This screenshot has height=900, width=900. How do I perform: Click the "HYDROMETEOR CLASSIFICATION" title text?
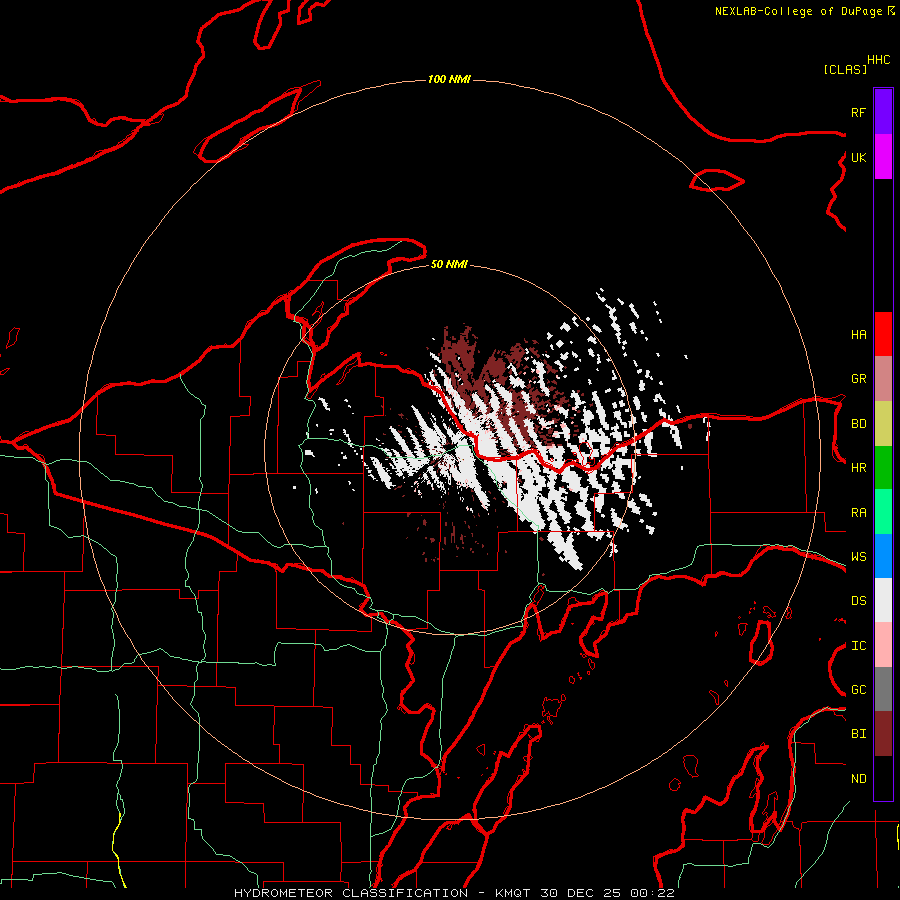[x=351, y=893]
